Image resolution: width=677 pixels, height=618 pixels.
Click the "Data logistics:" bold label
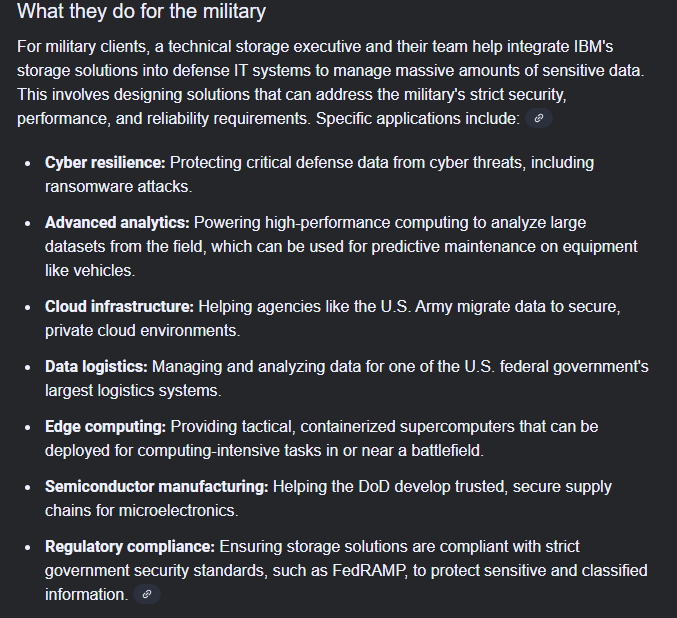(x=96, y=366)
